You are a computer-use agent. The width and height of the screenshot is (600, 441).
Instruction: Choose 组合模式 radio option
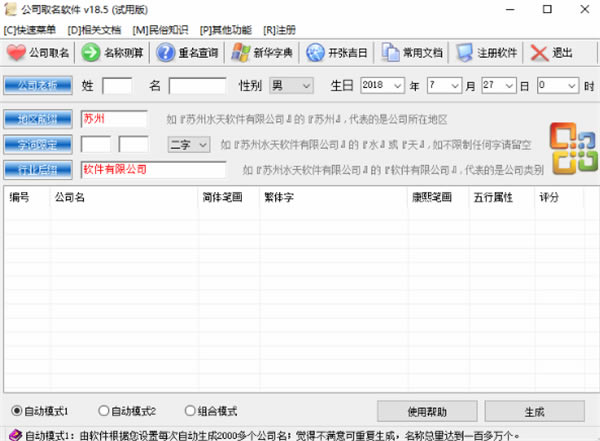pyautogui.click(x=193, y=411)
